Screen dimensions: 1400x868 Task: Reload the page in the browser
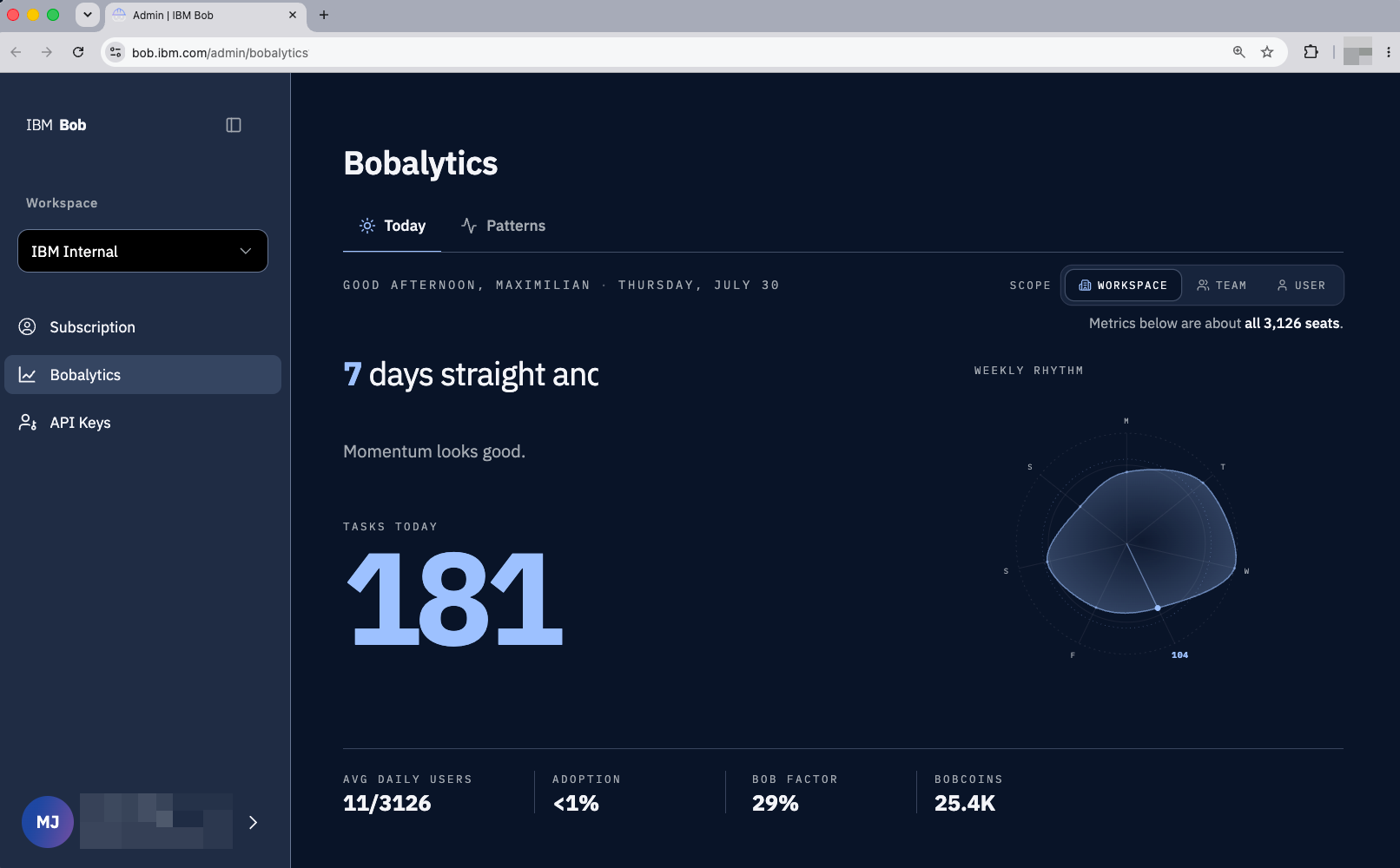pos(78,52)
